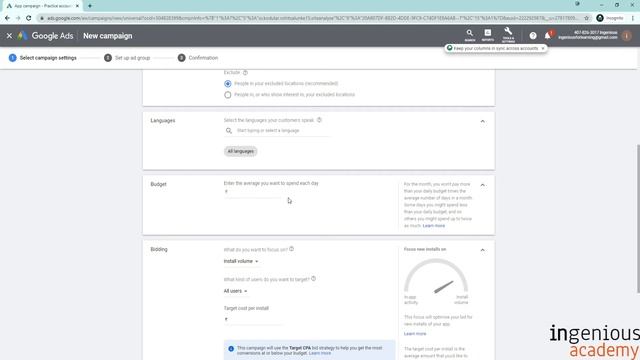The width and height of the screenshot is (640, 360).
Task: Open Learn more link in Budget help
Action: point(434,226)
